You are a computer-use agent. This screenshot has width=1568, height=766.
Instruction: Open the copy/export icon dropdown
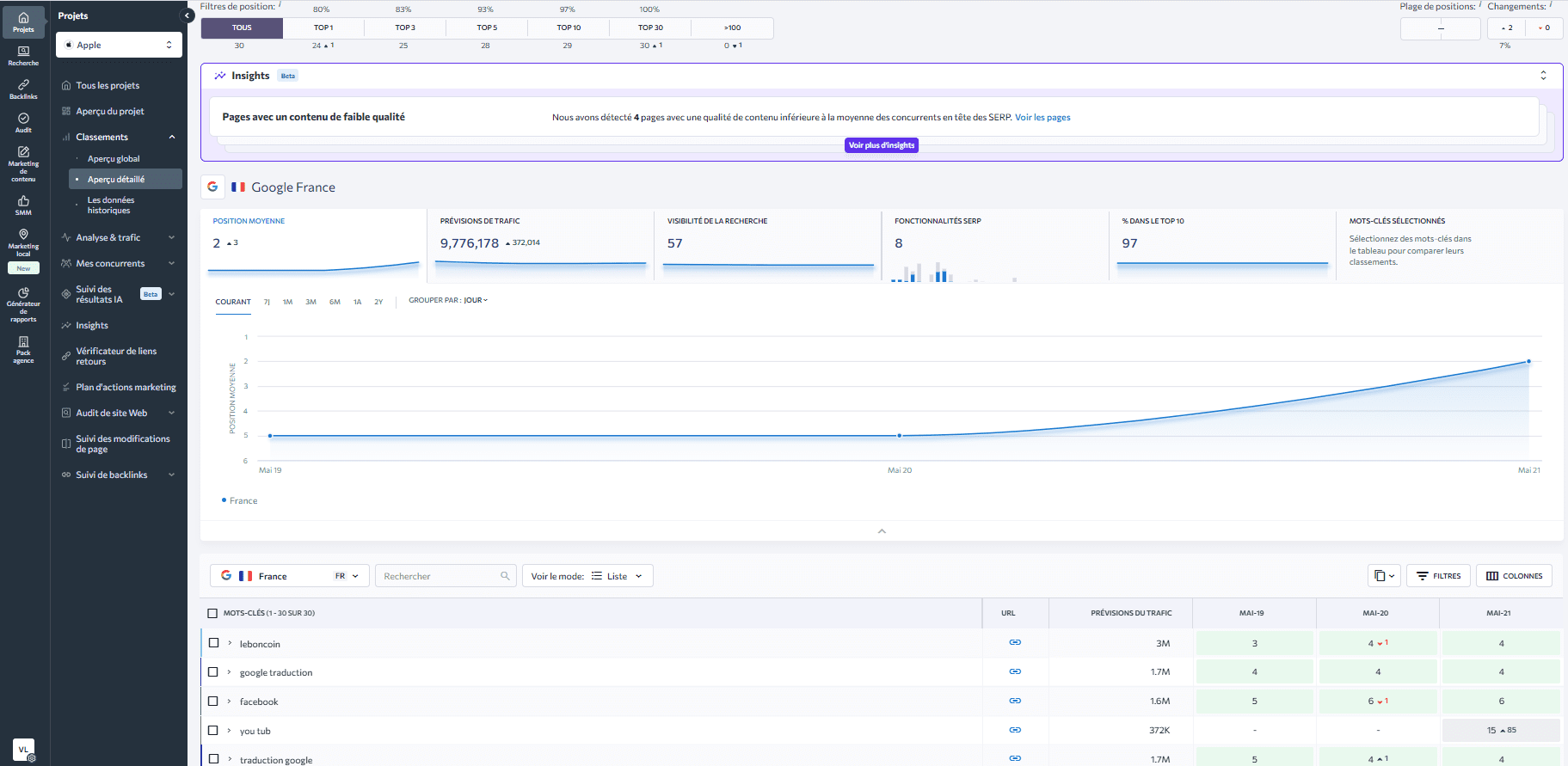point(1384,576)
